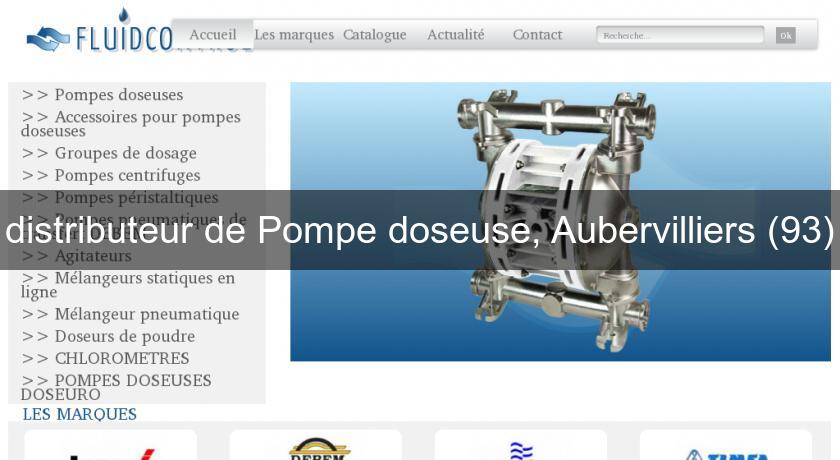Viewport: 840px width, 460px height.
Task: View the Doseurs de poudre category
Action: click(x=124, y=336)
